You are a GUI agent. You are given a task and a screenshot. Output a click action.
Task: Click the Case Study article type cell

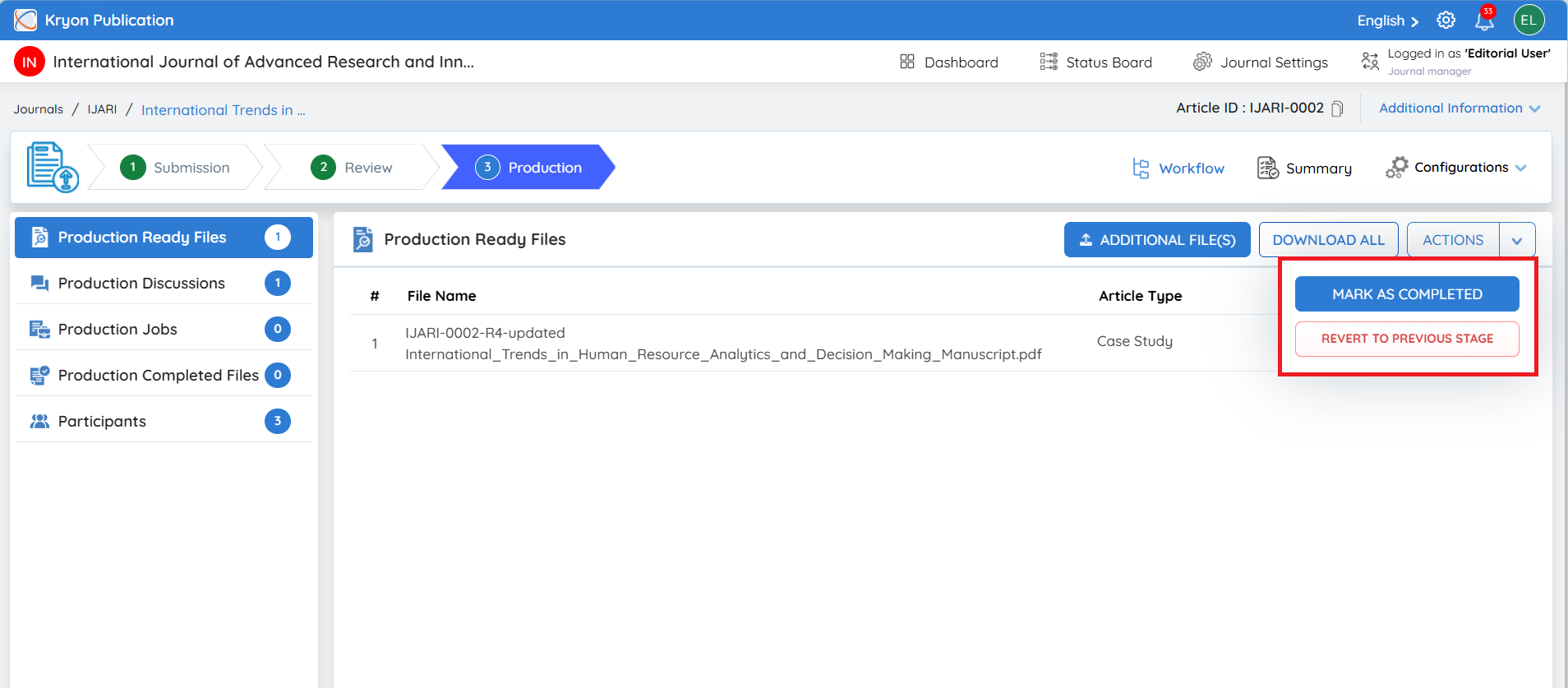click(1134, 341)
